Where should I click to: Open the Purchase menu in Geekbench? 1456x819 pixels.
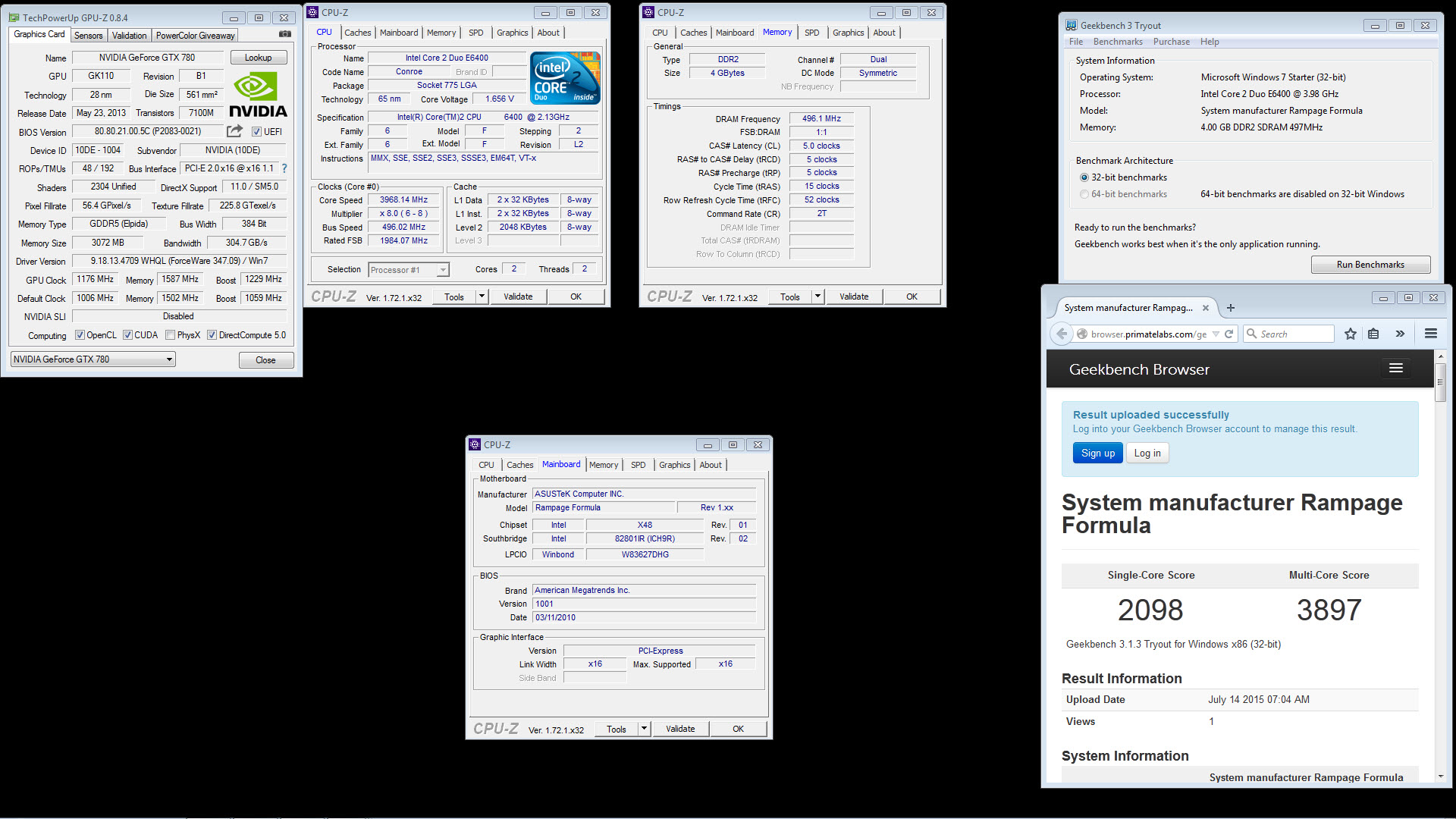click(x=1172, y=42)
